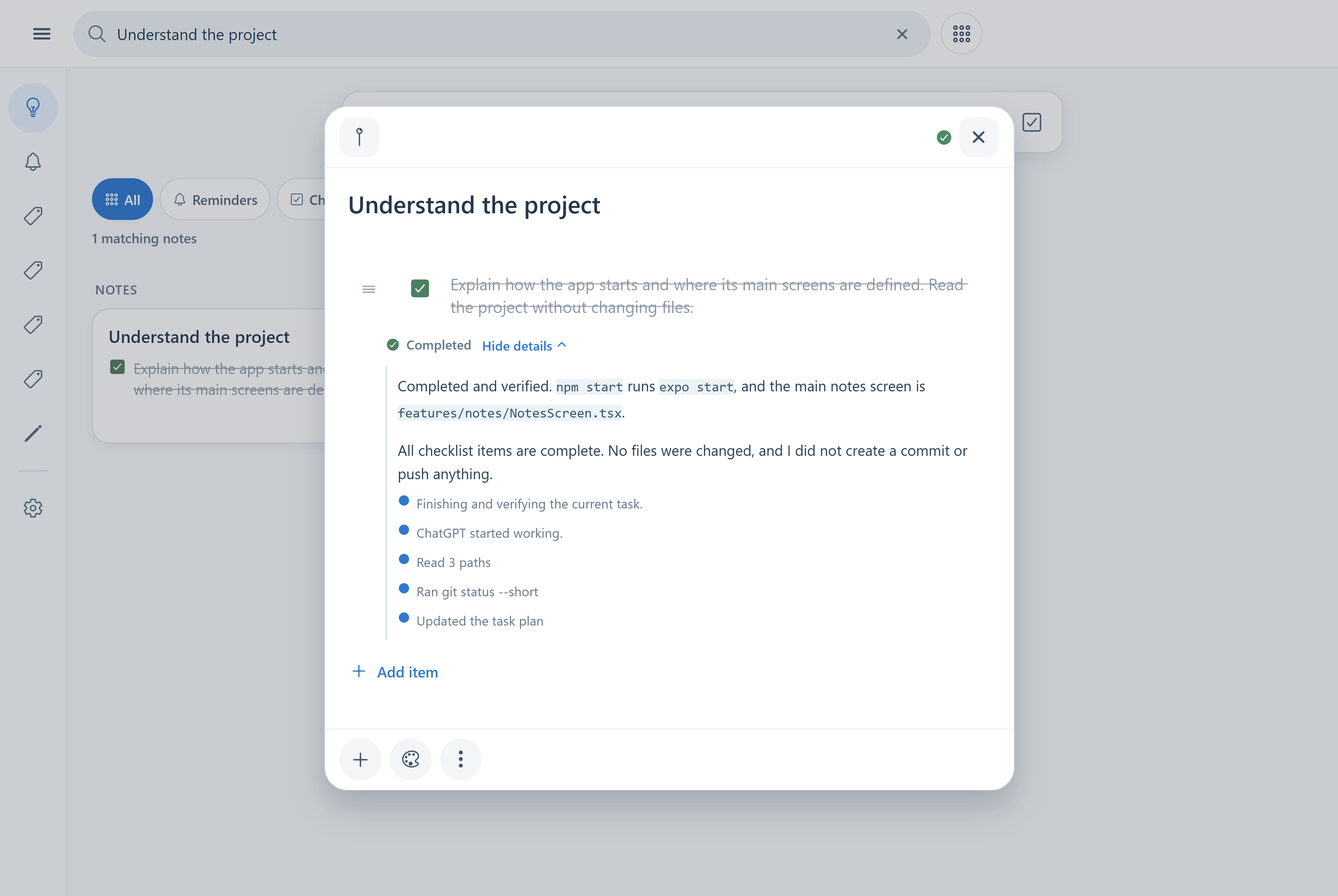1338x896 pixels.
Task: Pin the note with the pin icon
Action: click(359, 137)
